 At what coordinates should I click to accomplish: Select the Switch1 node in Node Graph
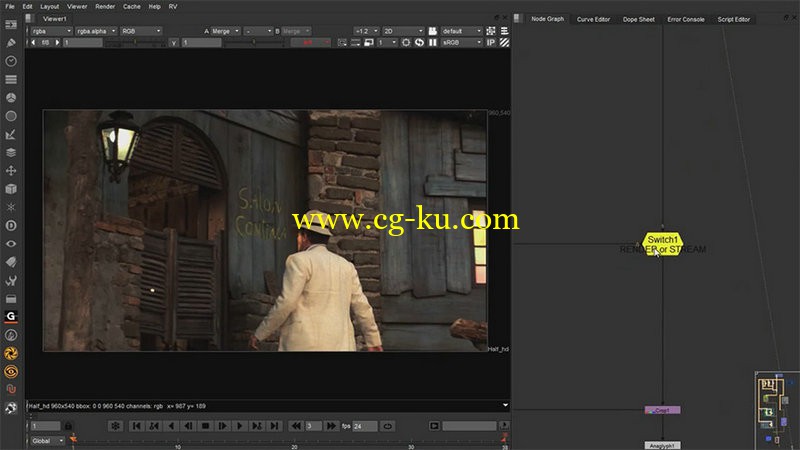click(662, 244)
